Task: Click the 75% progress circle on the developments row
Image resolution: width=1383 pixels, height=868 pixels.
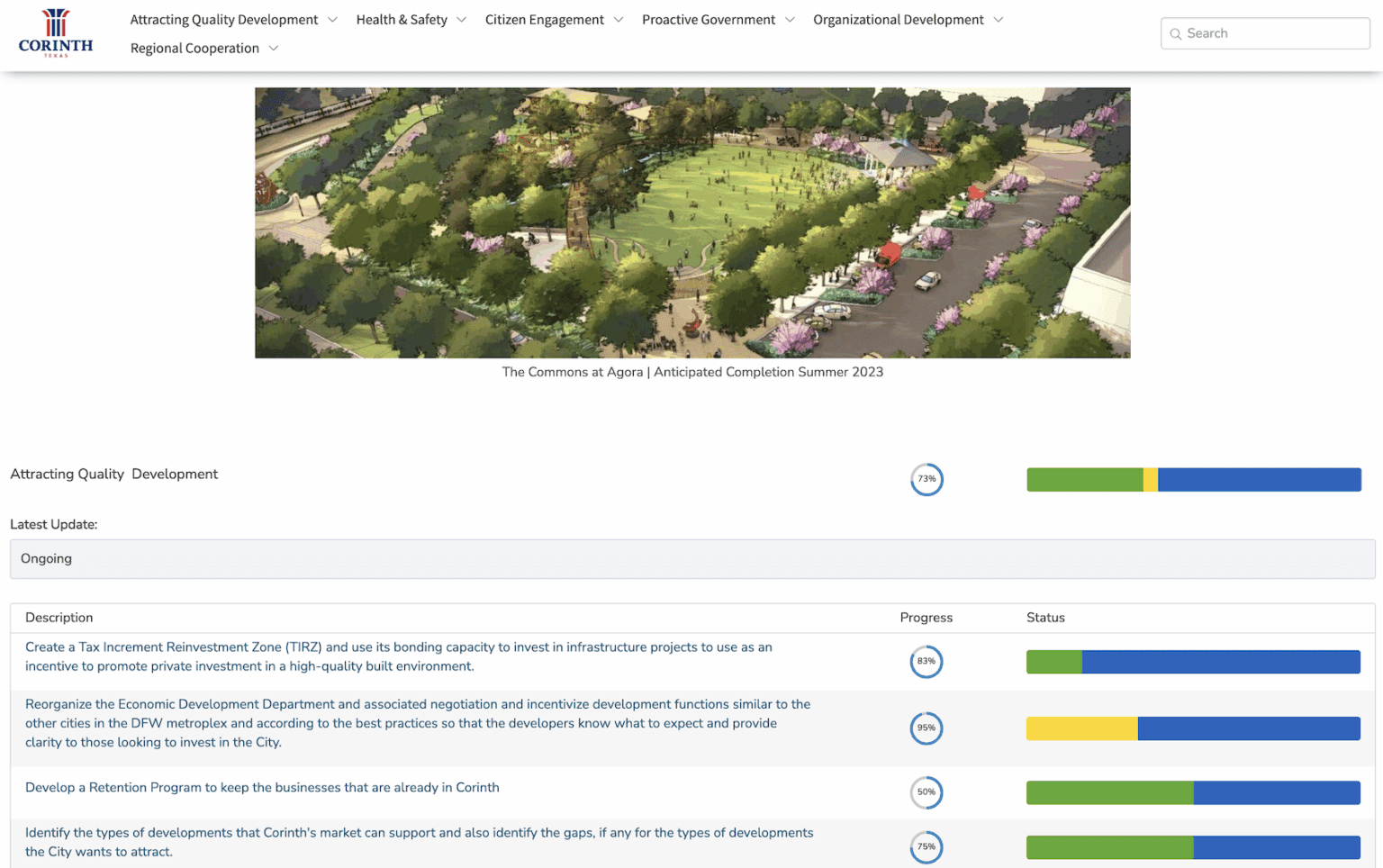Action: 927,846
